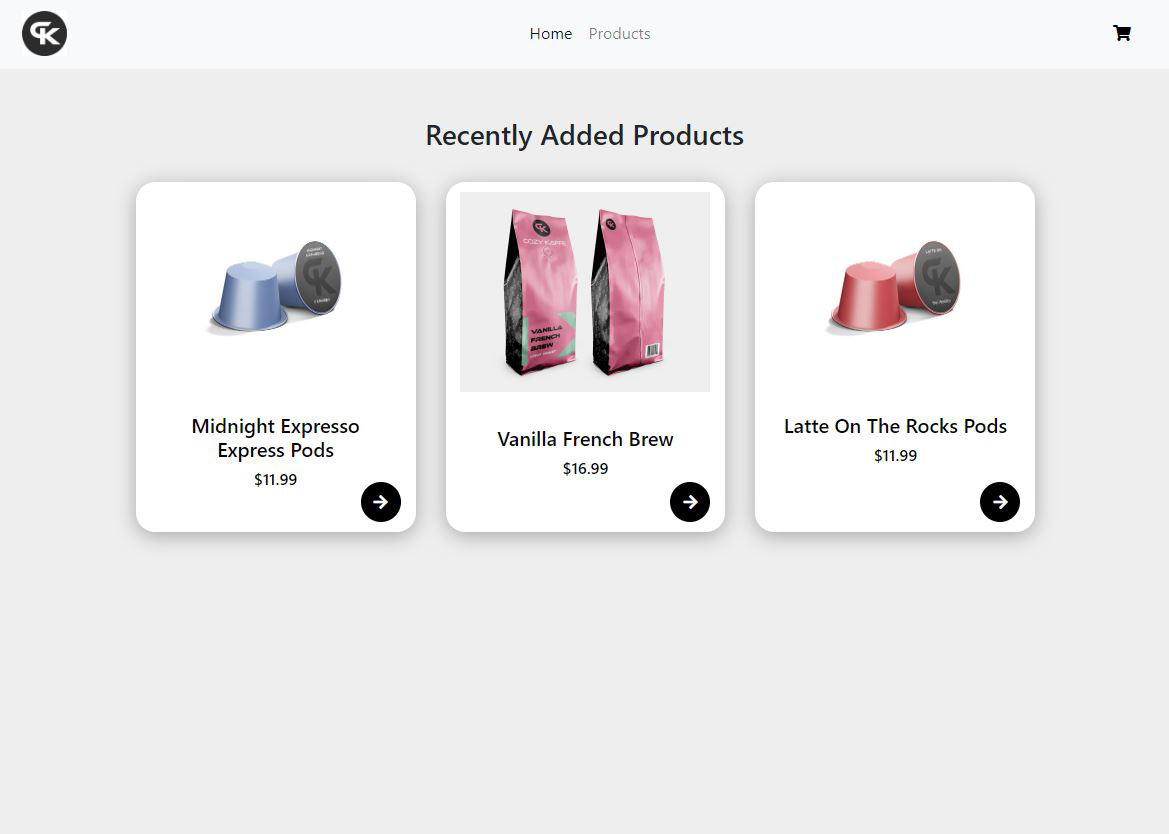Click the Latte On The Rocks Pods title
This screenshot has height=834, width=1169.
pos(895,426)
